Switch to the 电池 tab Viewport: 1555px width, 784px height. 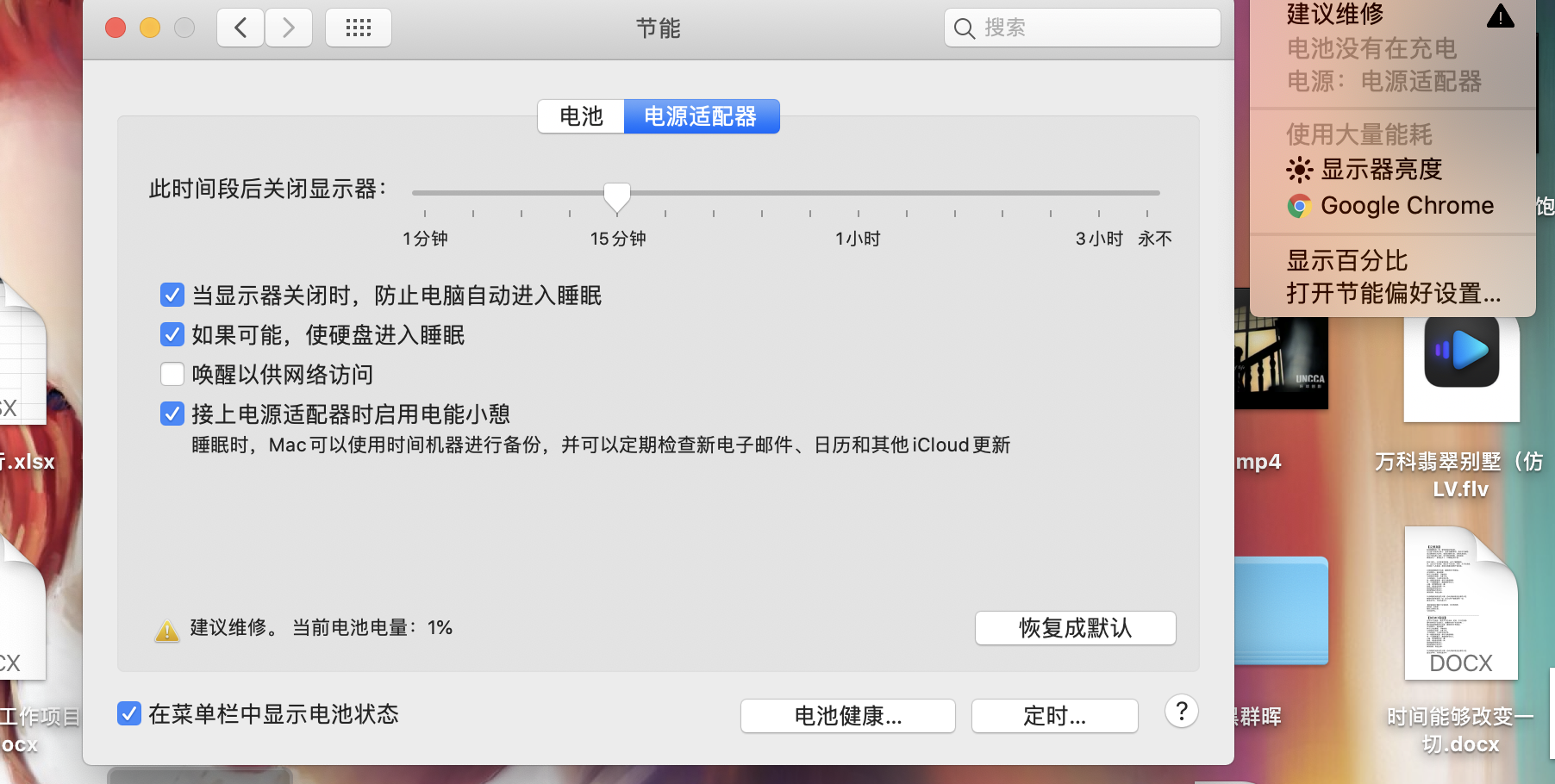[581, 116]
